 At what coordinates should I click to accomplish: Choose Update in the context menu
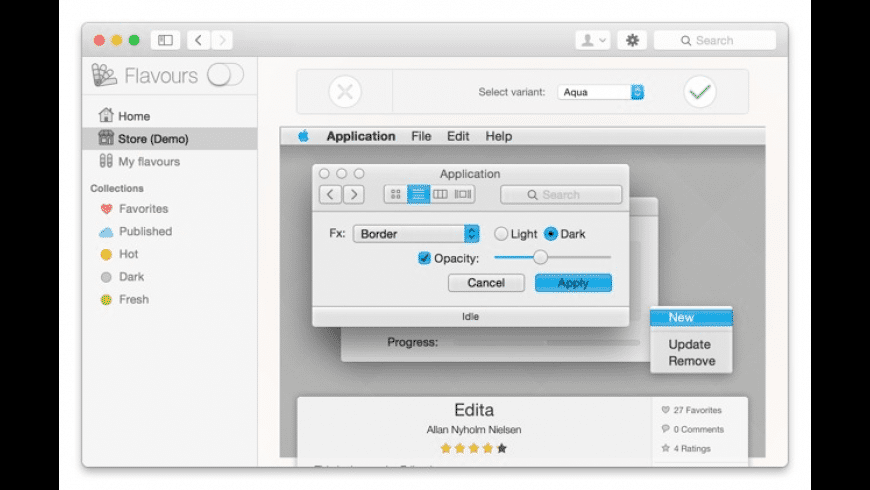[x=691, y=345]
